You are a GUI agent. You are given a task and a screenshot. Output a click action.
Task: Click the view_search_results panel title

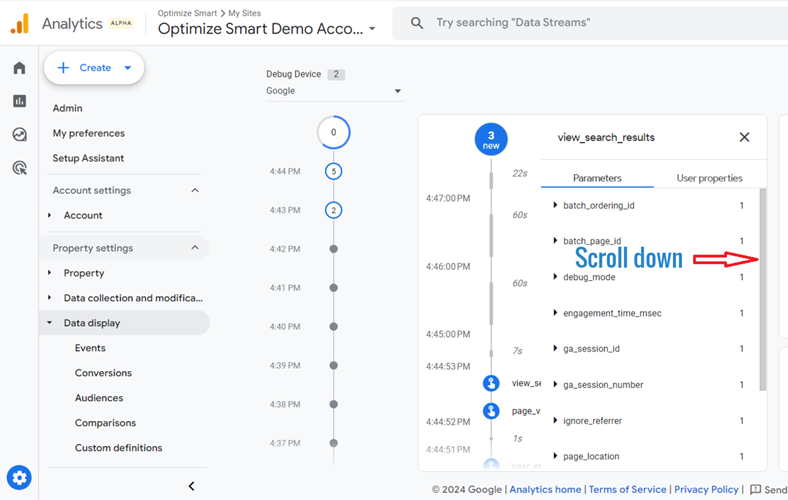click(606, 137)
